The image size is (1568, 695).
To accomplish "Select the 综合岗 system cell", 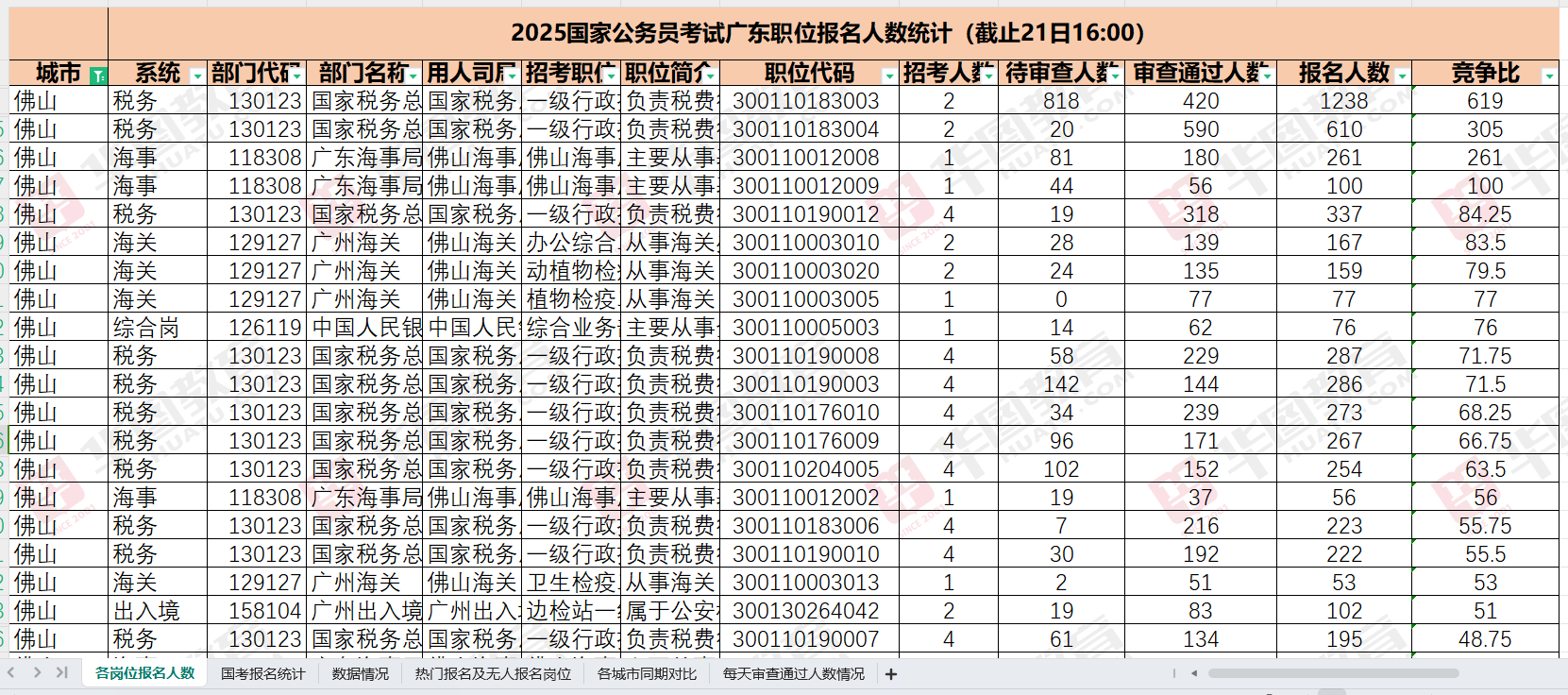I will 158,328.
